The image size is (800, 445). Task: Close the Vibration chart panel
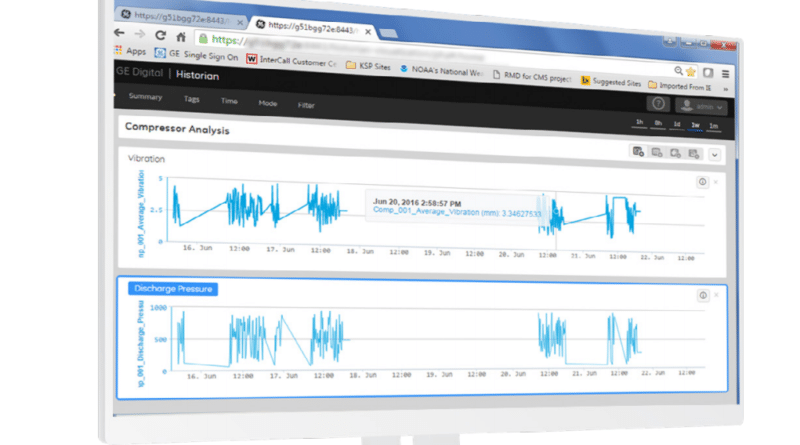coord(715,183)
